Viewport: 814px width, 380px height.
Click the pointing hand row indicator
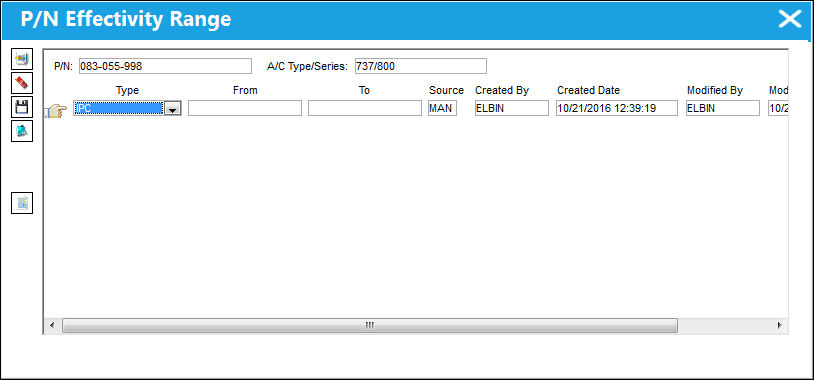pyautogui.click(x=56, y=110)
